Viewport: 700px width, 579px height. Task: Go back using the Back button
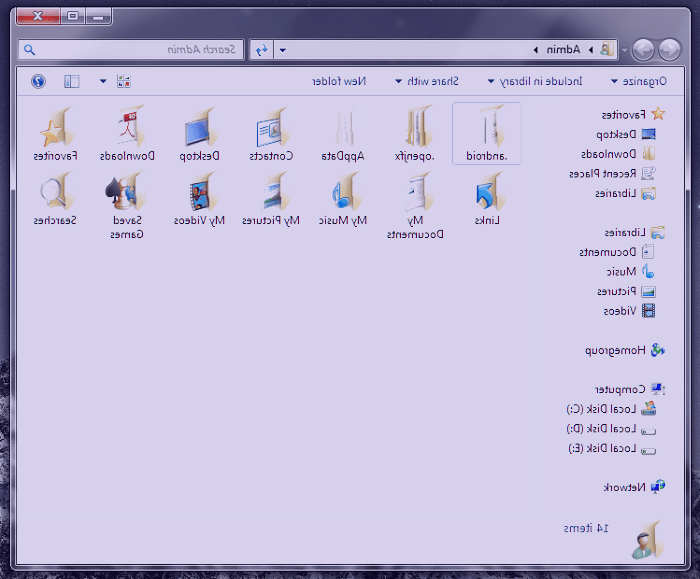tap(667, 49)
